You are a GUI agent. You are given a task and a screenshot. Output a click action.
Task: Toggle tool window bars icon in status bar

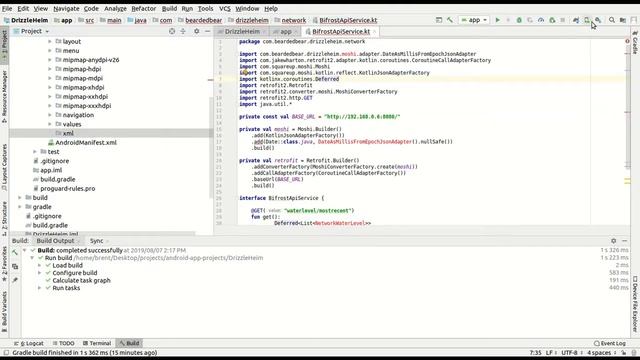(6, 352)
